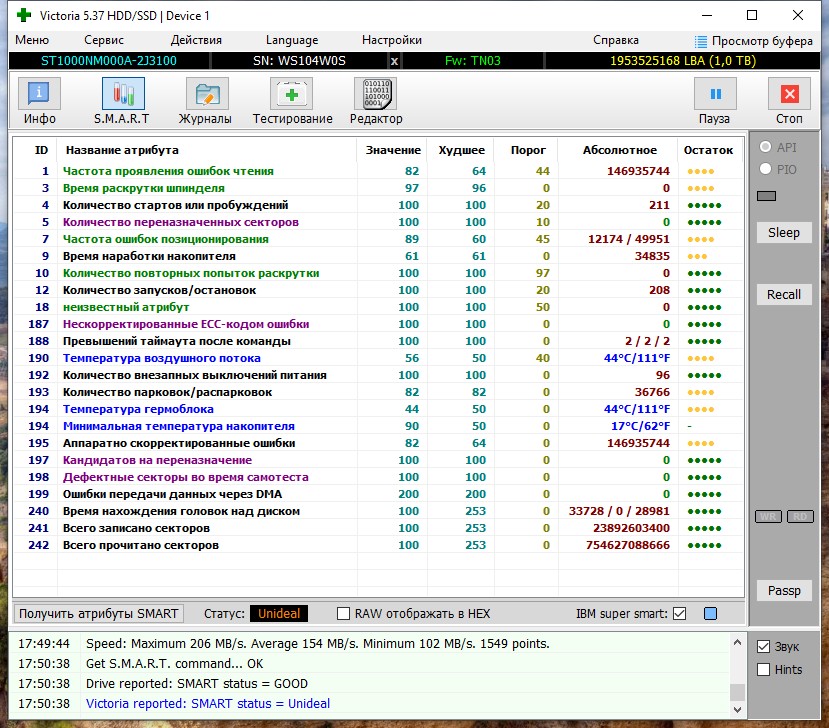Toggle IBM super smart checkbox
829x728 pixels.
click(680, 613)
